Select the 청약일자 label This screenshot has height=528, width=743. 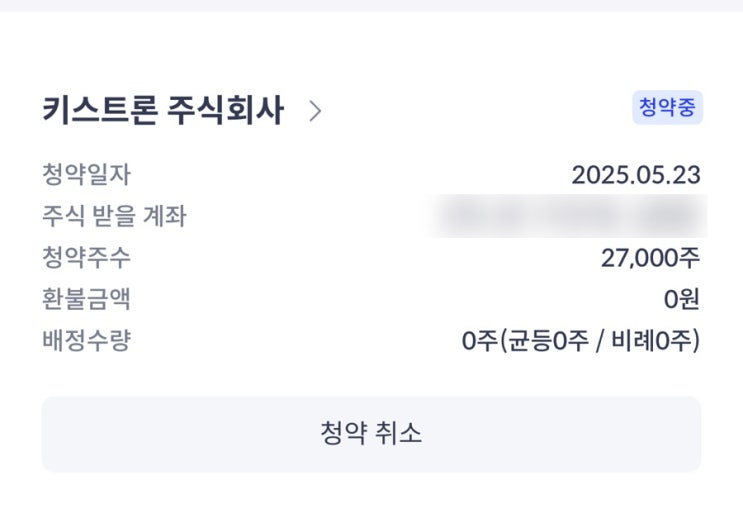pyautogui.click(x=86, y=175)
